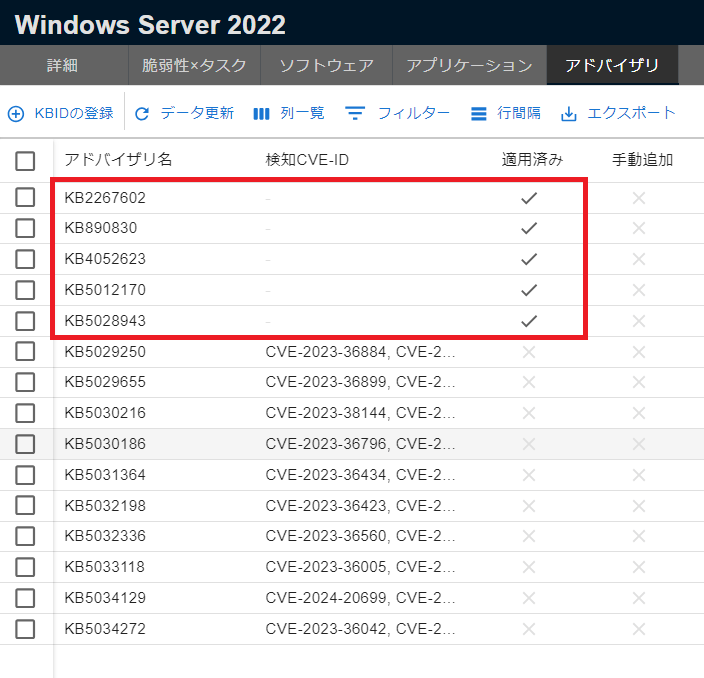
Task: Click CVE-2023-36796 cell for KB5030186
Action: [361, 444]
